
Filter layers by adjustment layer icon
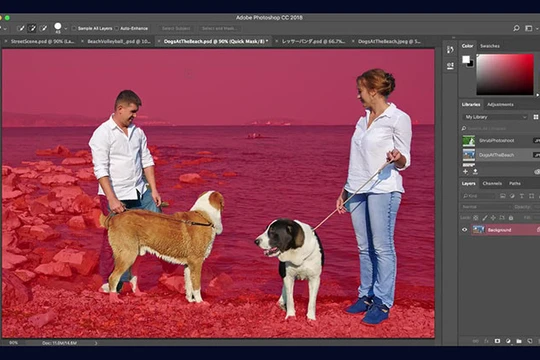512,196
